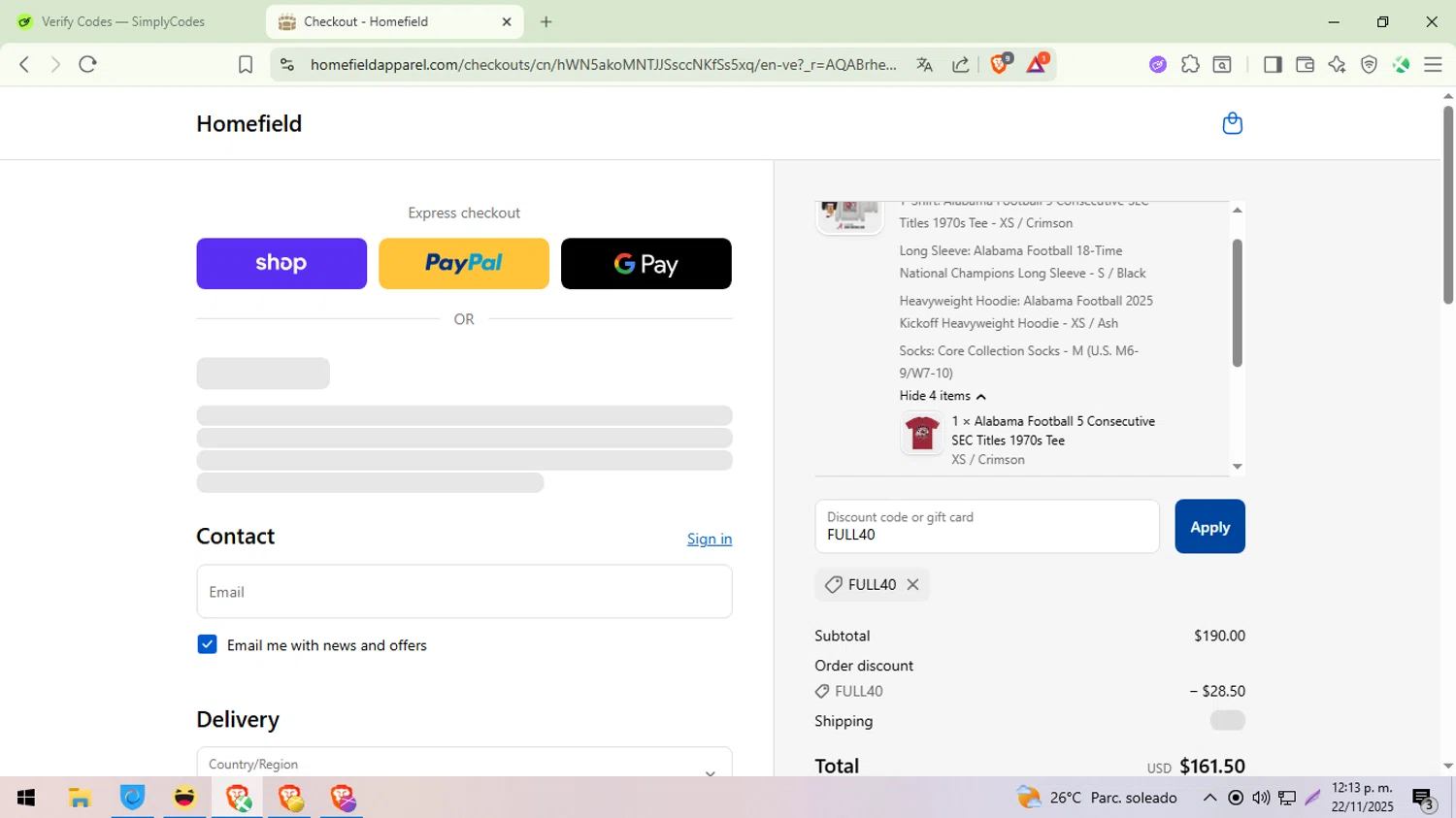This screenshot has height=818, width=1456.
Task: Click the page vertical scrollbar thumb
Action: [x=1448, y=204]
